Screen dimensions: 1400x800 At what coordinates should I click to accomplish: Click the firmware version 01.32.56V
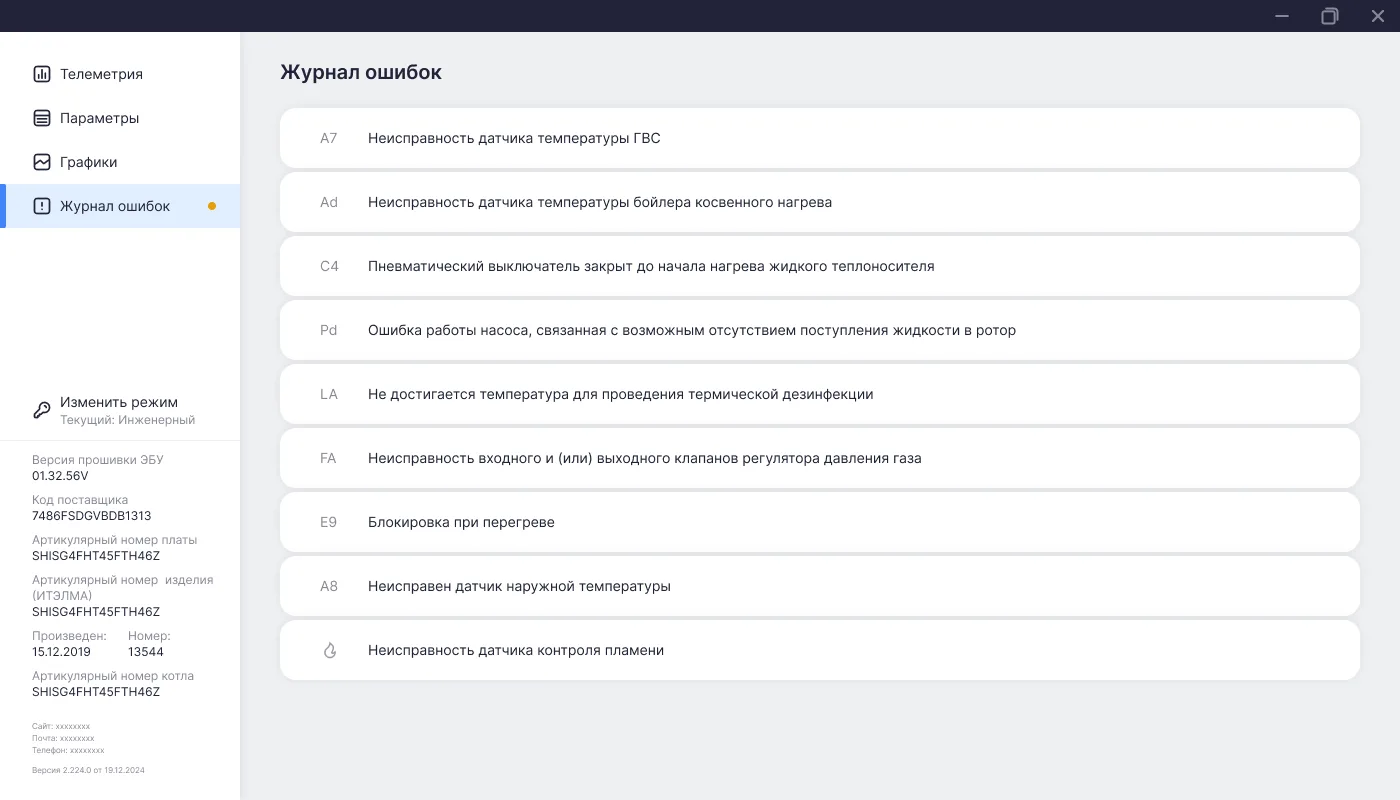click(60, 476)
